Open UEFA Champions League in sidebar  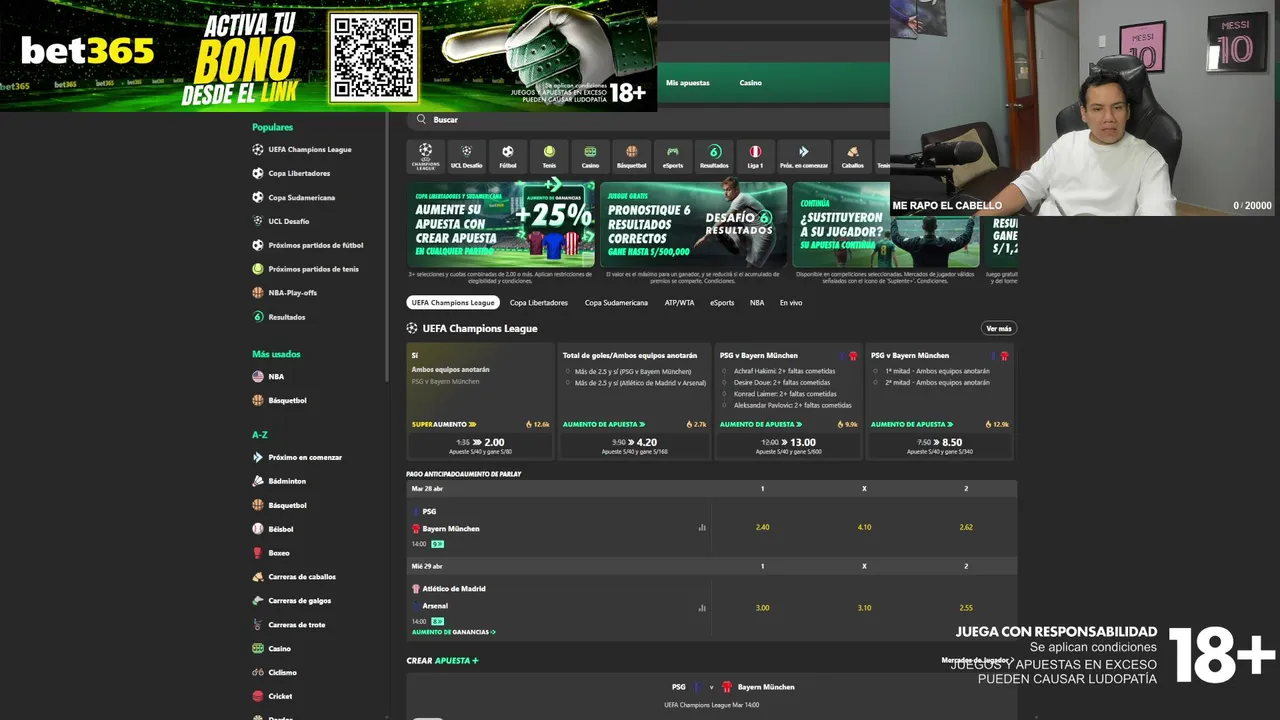[x=309, y=150]
